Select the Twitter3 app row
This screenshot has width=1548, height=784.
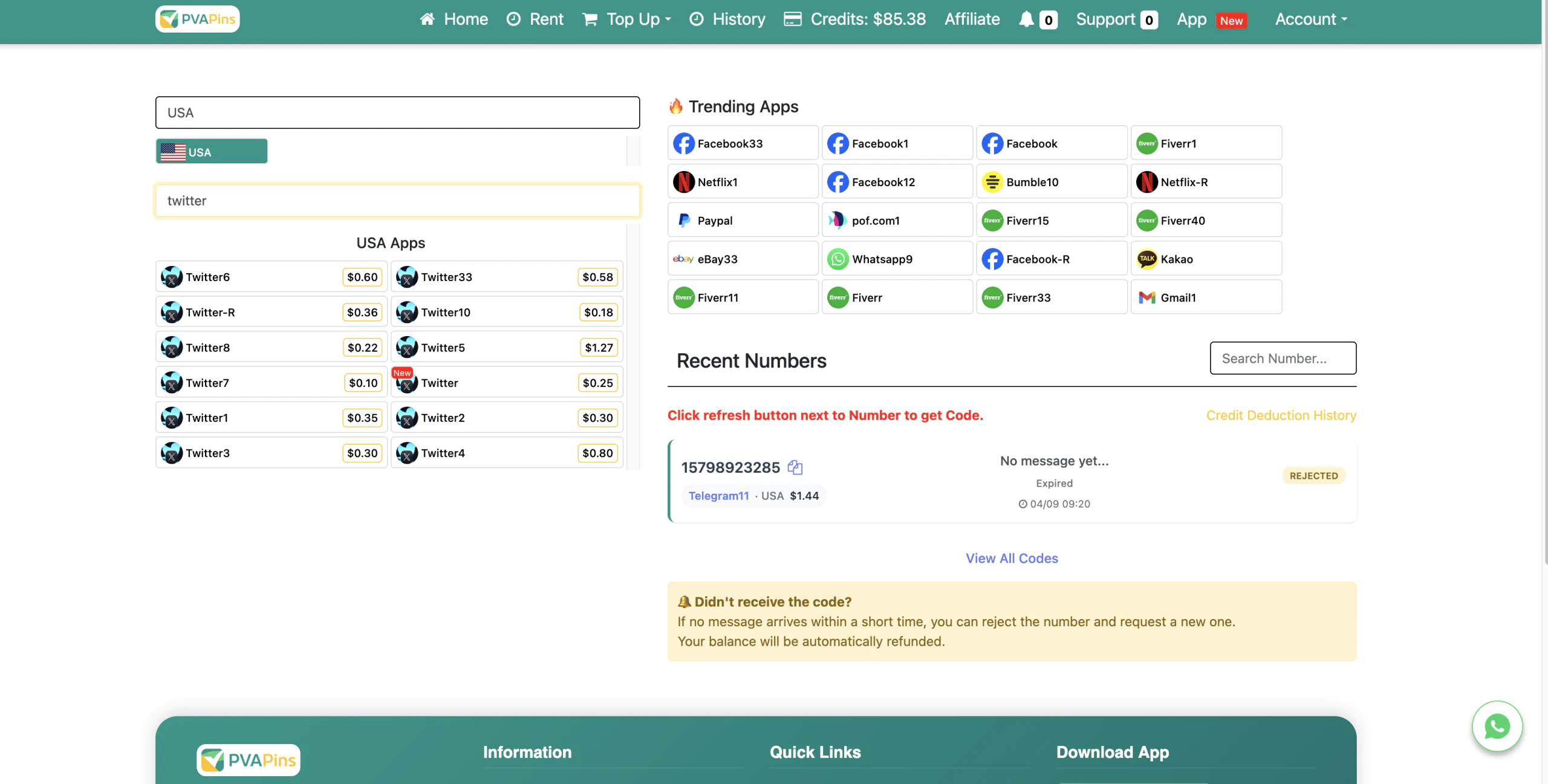pos(271,453)
